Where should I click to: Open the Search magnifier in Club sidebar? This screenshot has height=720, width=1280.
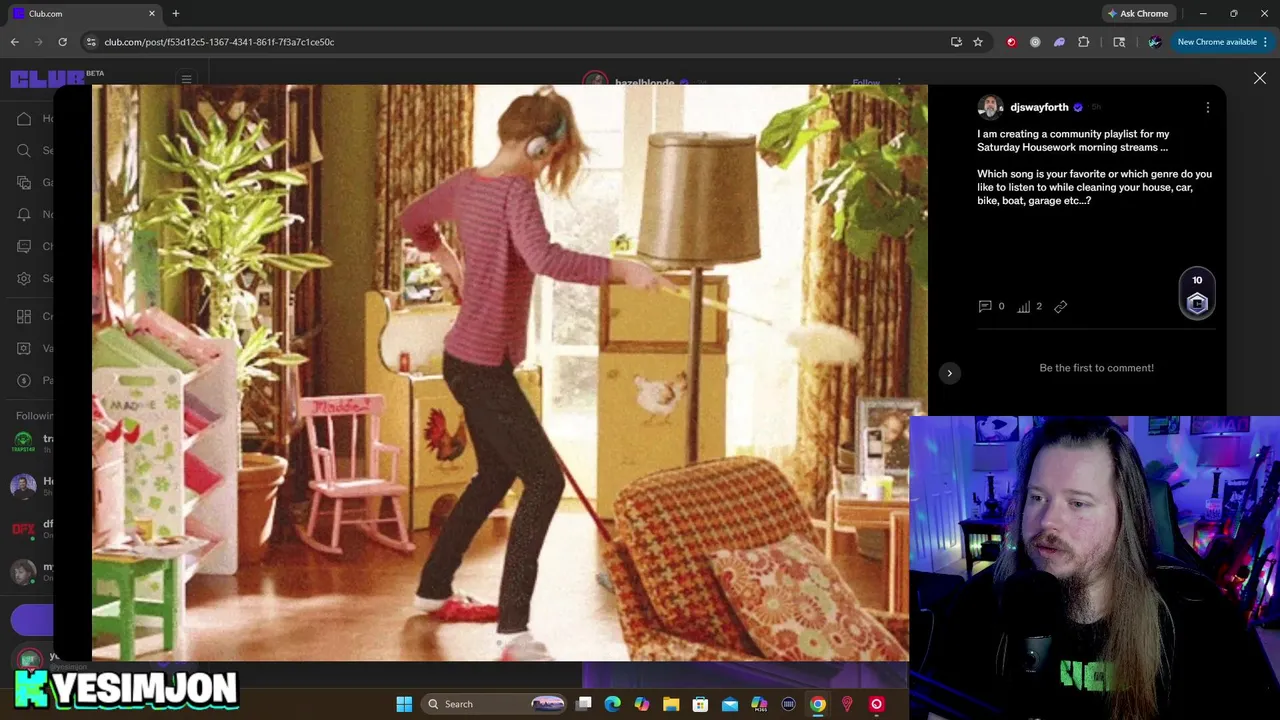point(24,150)
